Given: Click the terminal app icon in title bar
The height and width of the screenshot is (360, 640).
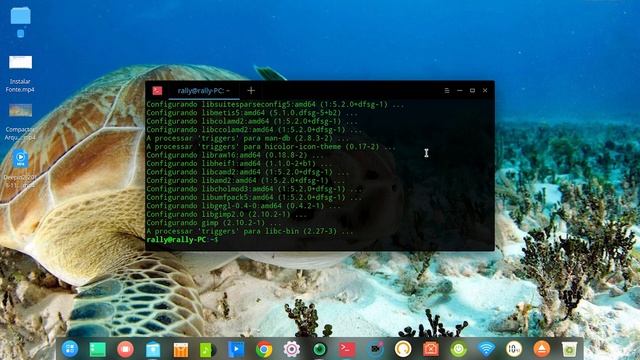Looking at the screenshot, I should pos(157,90).
